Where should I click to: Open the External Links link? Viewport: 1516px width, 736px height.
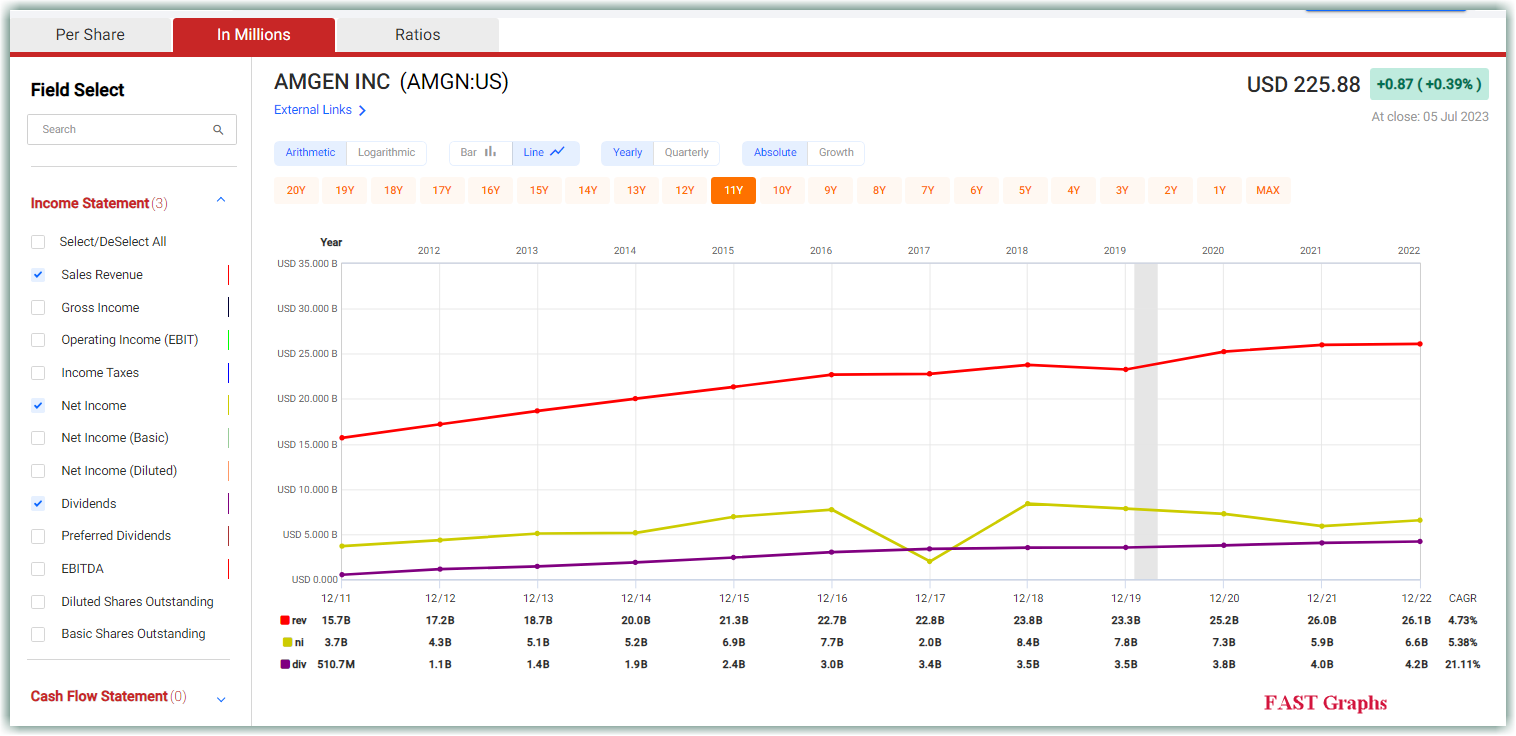point(313,110)
